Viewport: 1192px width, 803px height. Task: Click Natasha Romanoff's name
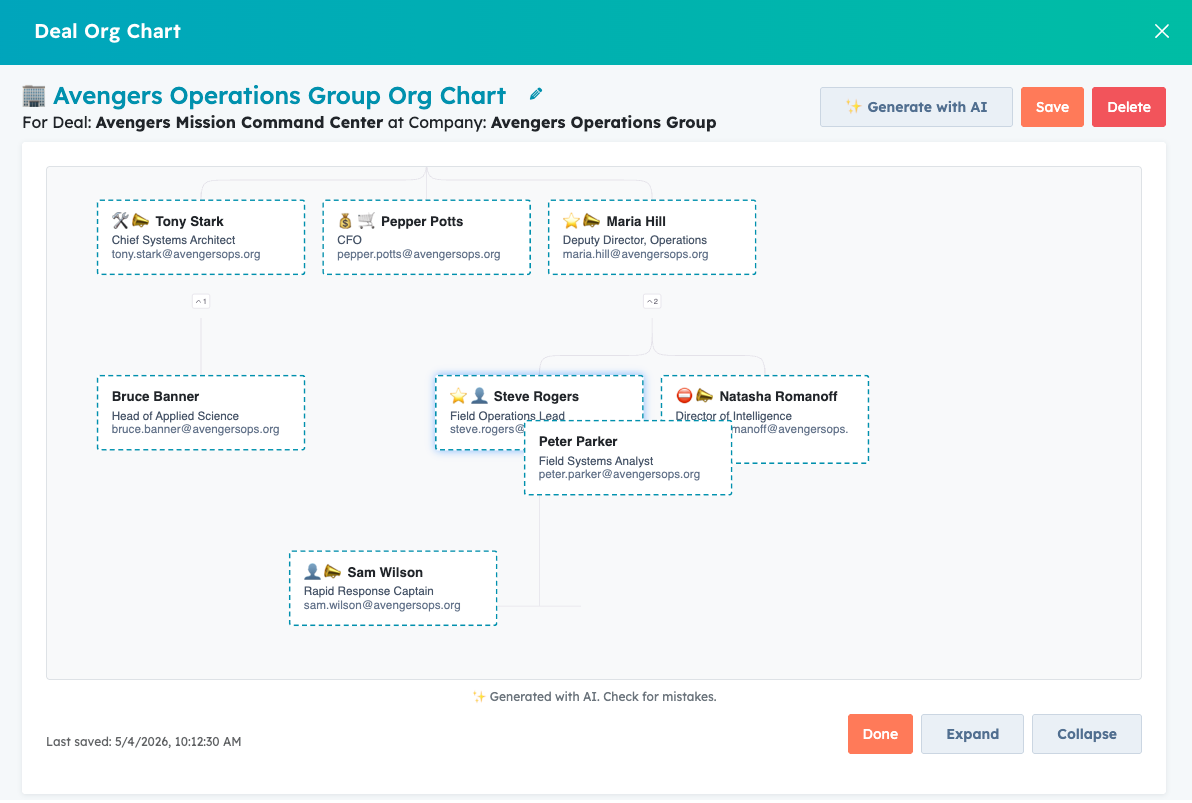[778, 396]
